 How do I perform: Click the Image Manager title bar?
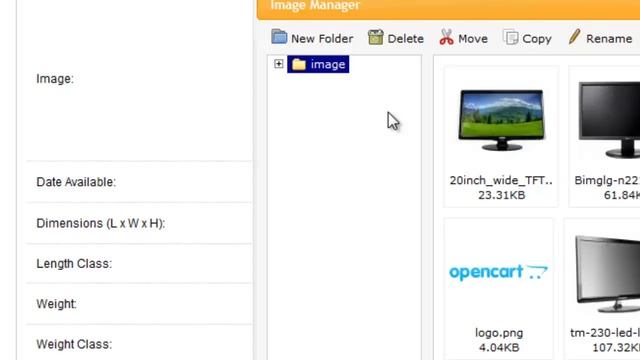(448, 9)
